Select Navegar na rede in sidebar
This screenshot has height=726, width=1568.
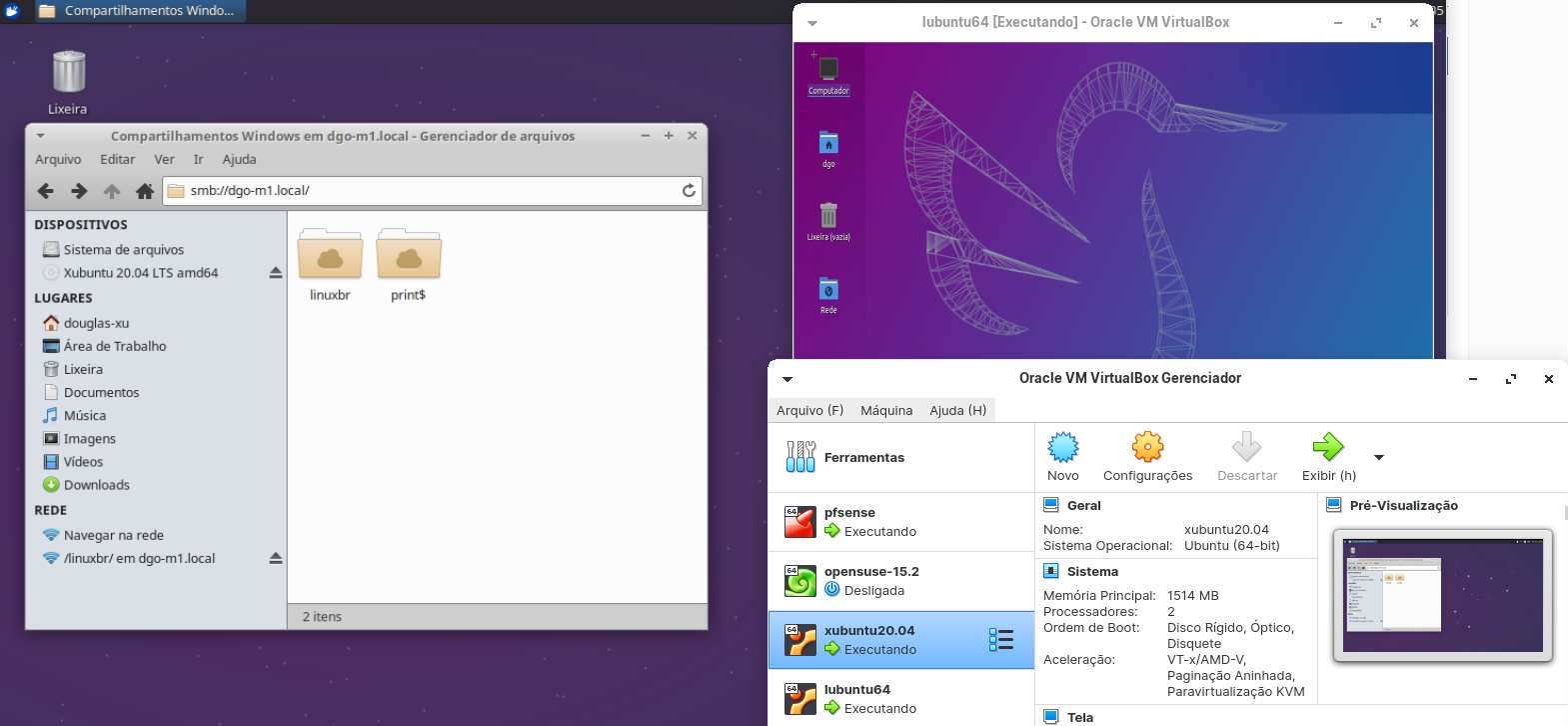(103, 535)
